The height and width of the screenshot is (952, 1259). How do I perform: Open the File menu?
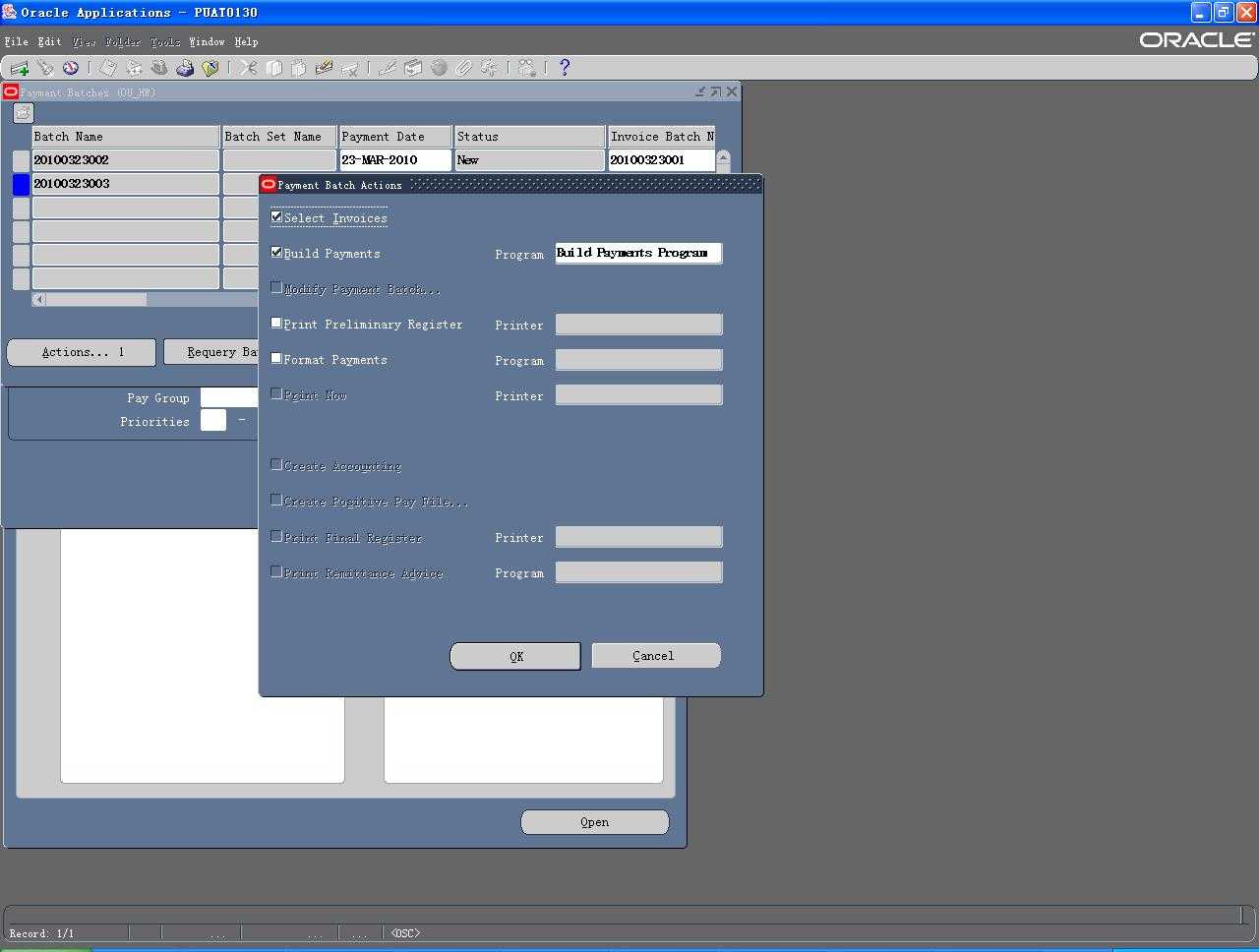[x=17, y=41]
